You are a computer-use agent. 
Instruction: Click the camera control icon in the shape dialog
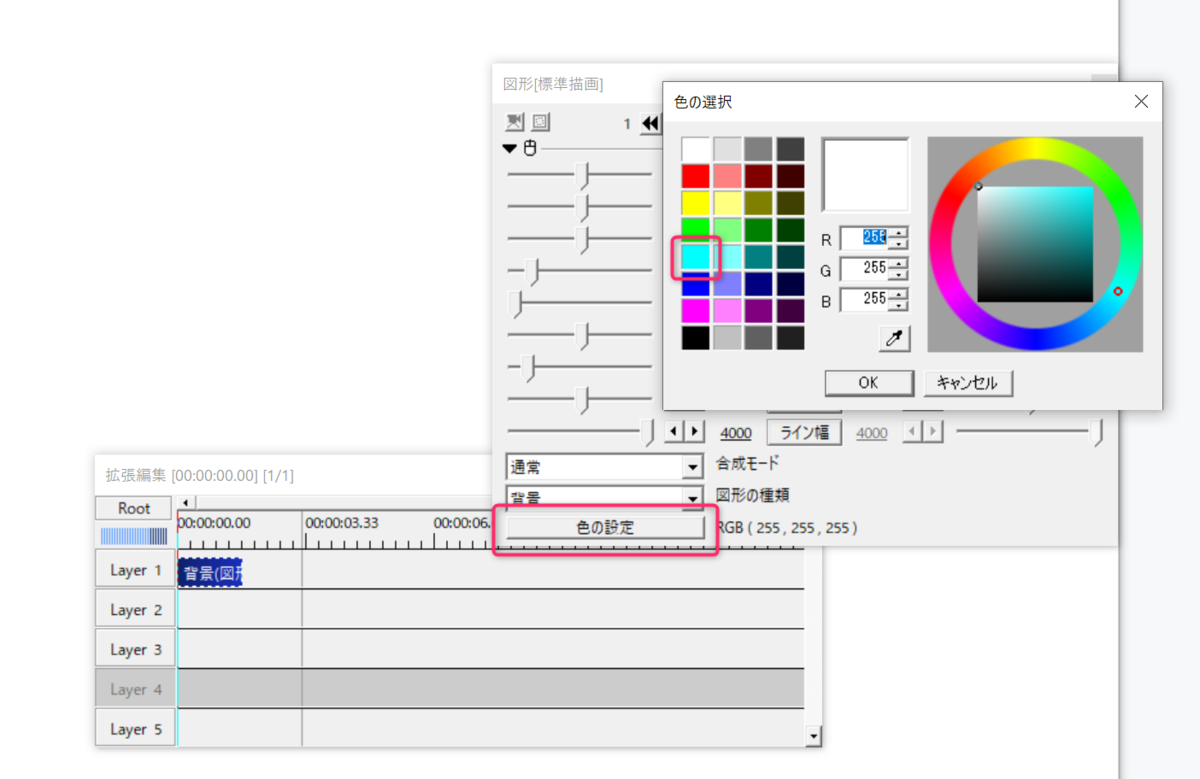[x=515, y=122]
